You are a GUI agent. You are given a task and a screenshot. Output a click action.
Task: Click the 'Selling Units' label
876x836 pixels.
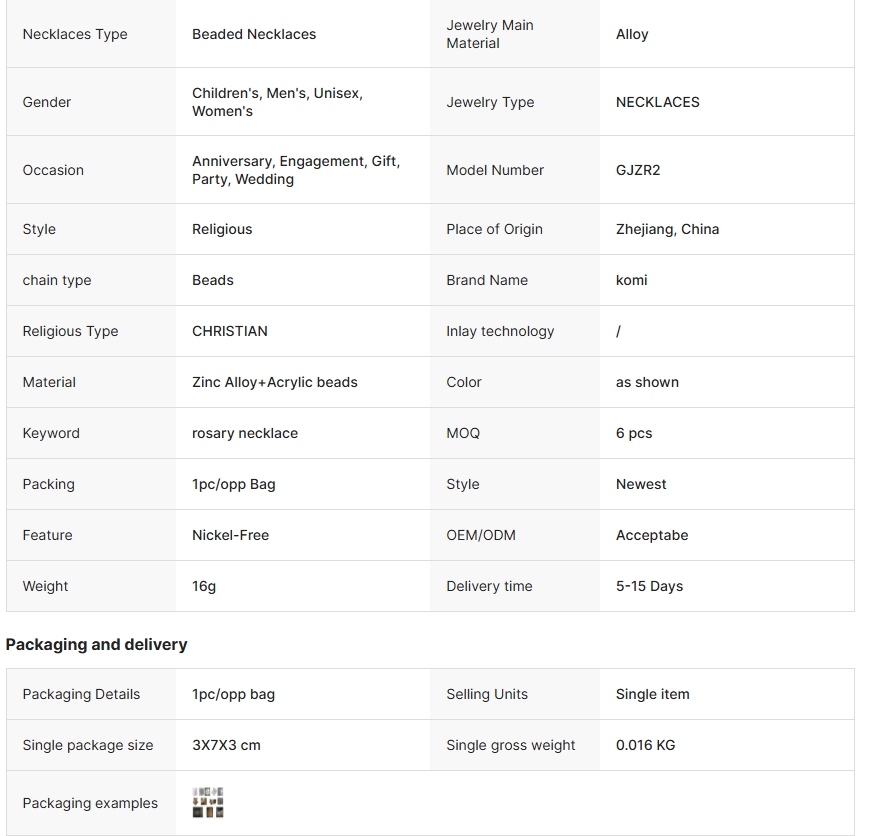point(487,694)
